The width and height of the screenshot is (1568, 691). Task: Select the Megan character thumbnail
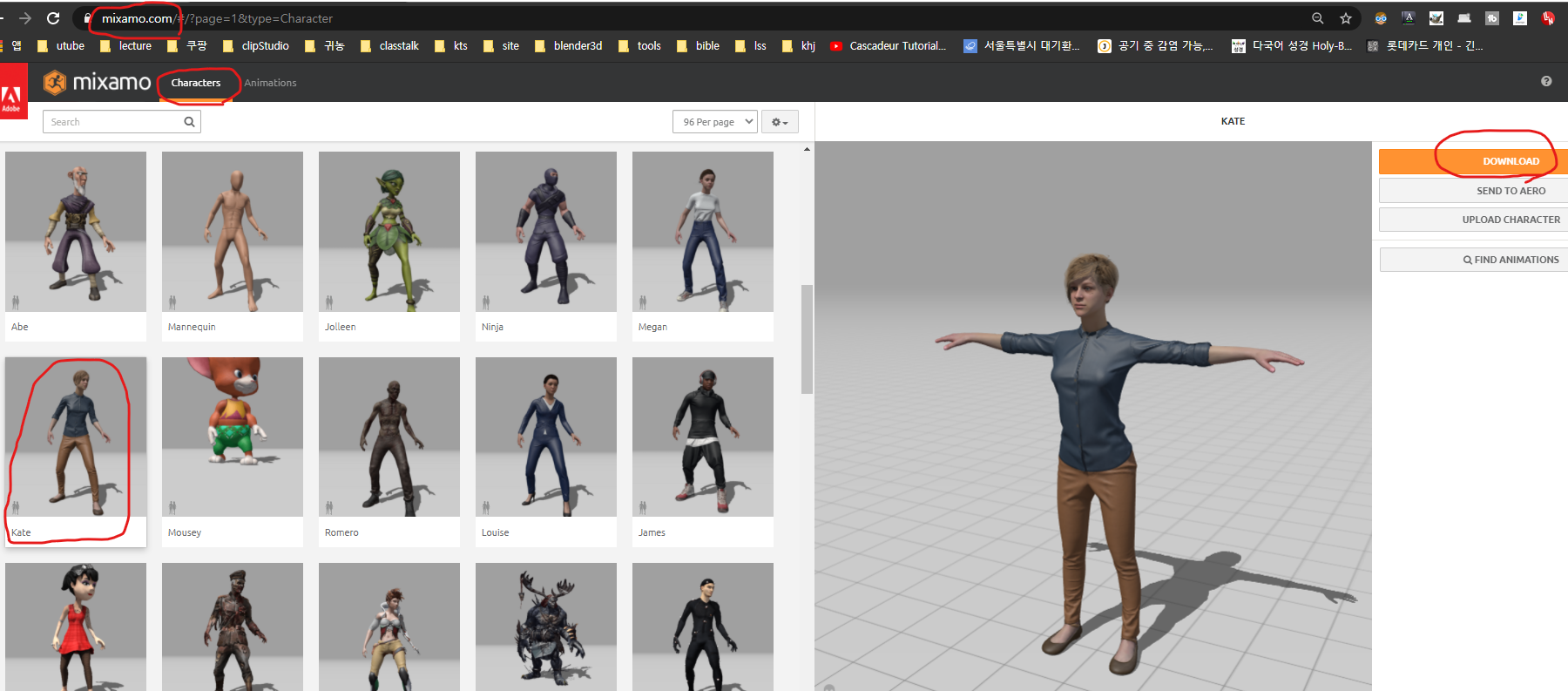coord(703,232)
